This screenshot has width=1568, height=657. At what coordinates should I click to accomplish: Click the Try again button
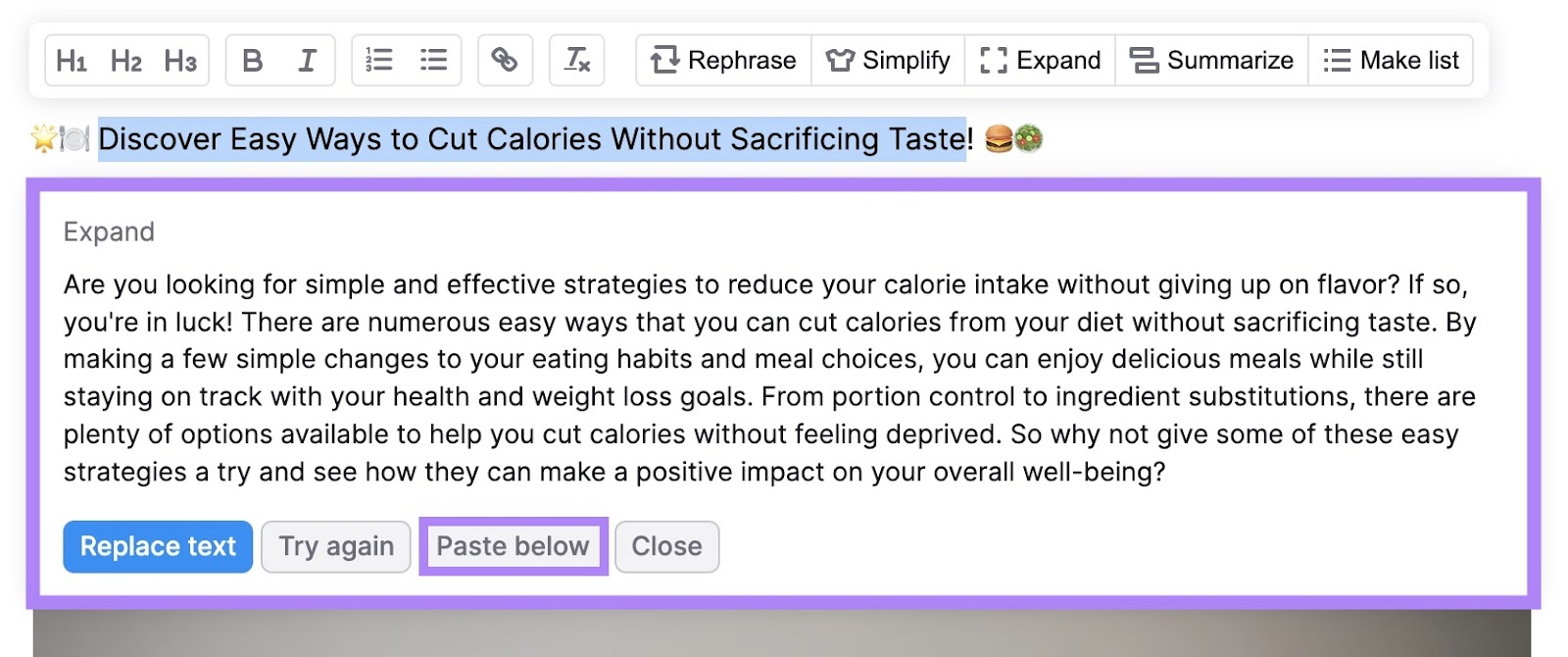[335, 546]
